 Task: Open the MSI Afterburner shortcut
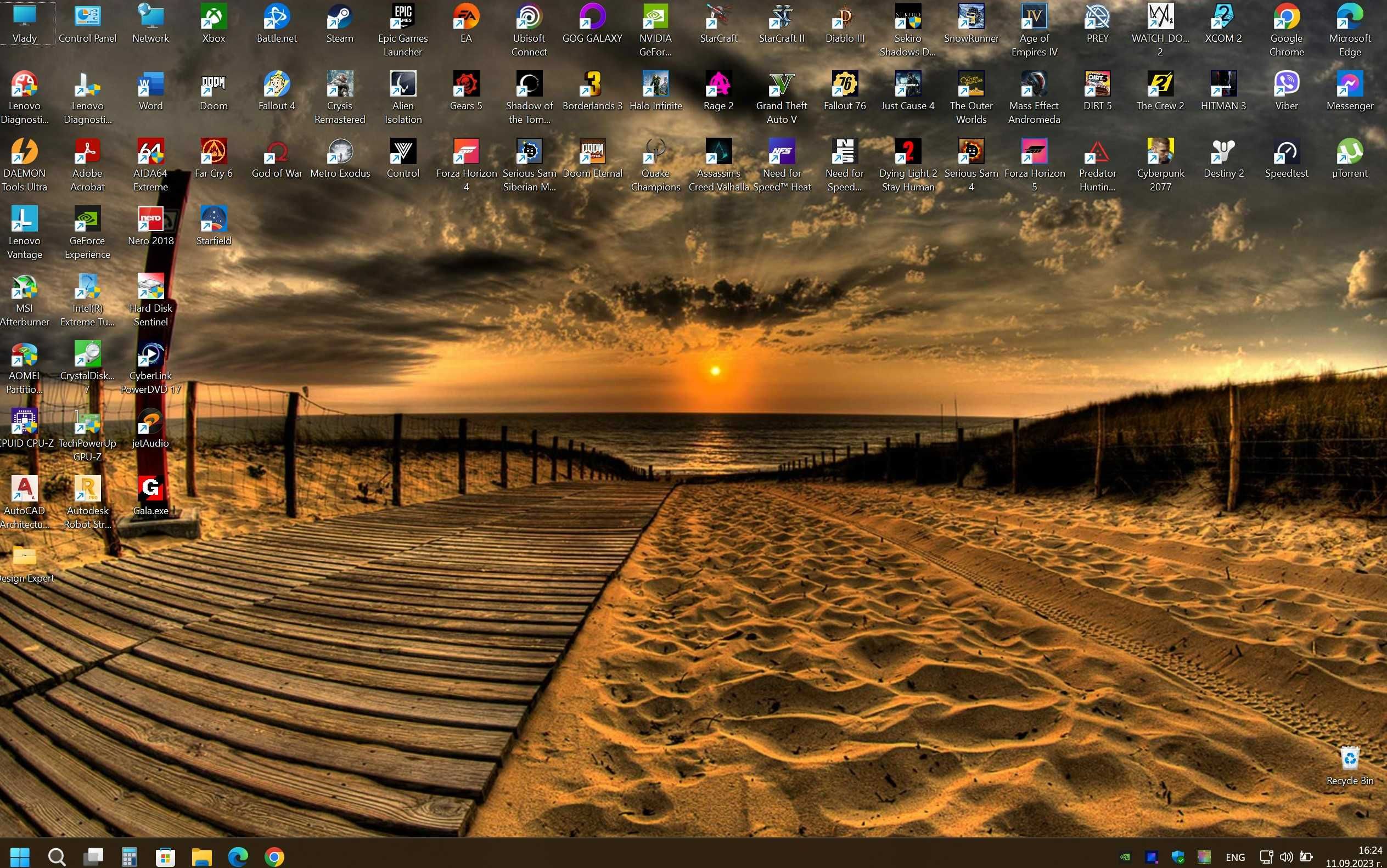pos(24,300)
